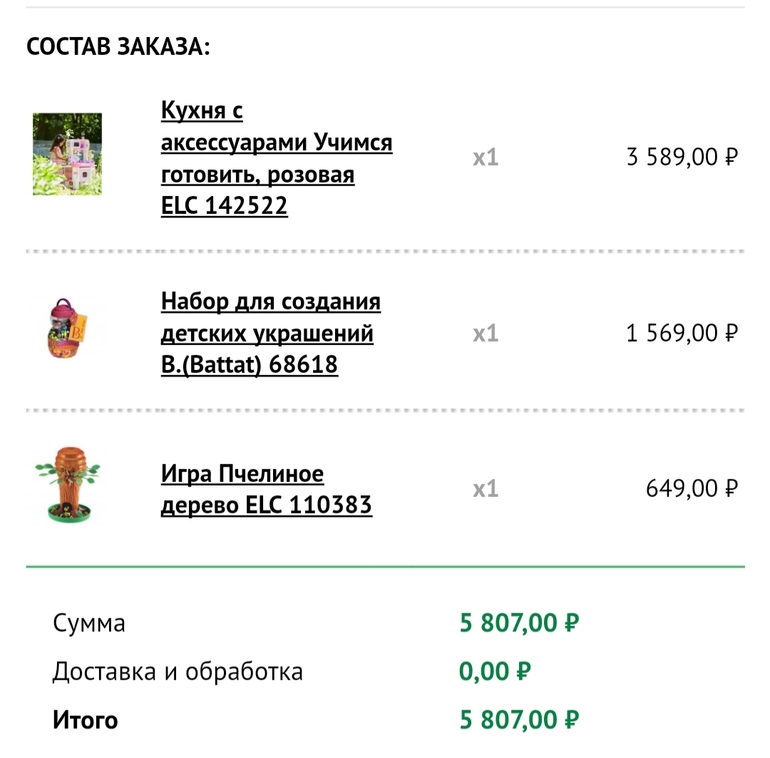Click the x1 quantity for the Battat set
Viewport: 770px width, 758px height.
(x=485, y=333)
